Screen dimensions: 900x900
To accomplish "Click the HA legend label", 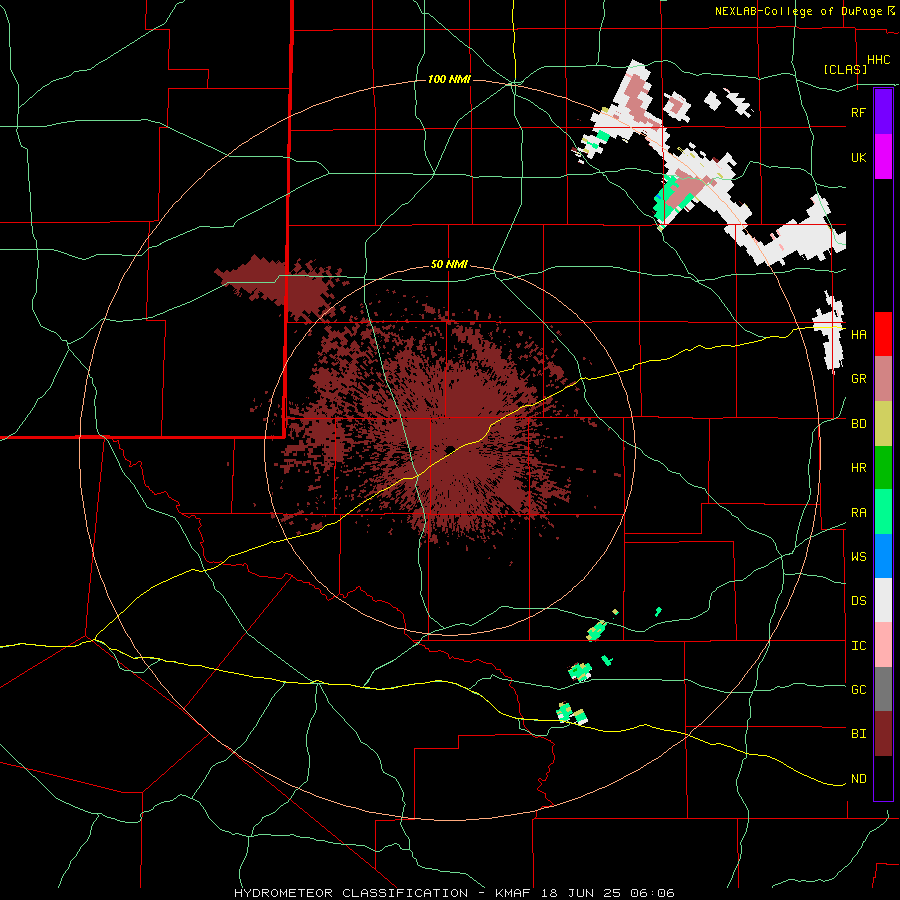I will pos(858,335).
